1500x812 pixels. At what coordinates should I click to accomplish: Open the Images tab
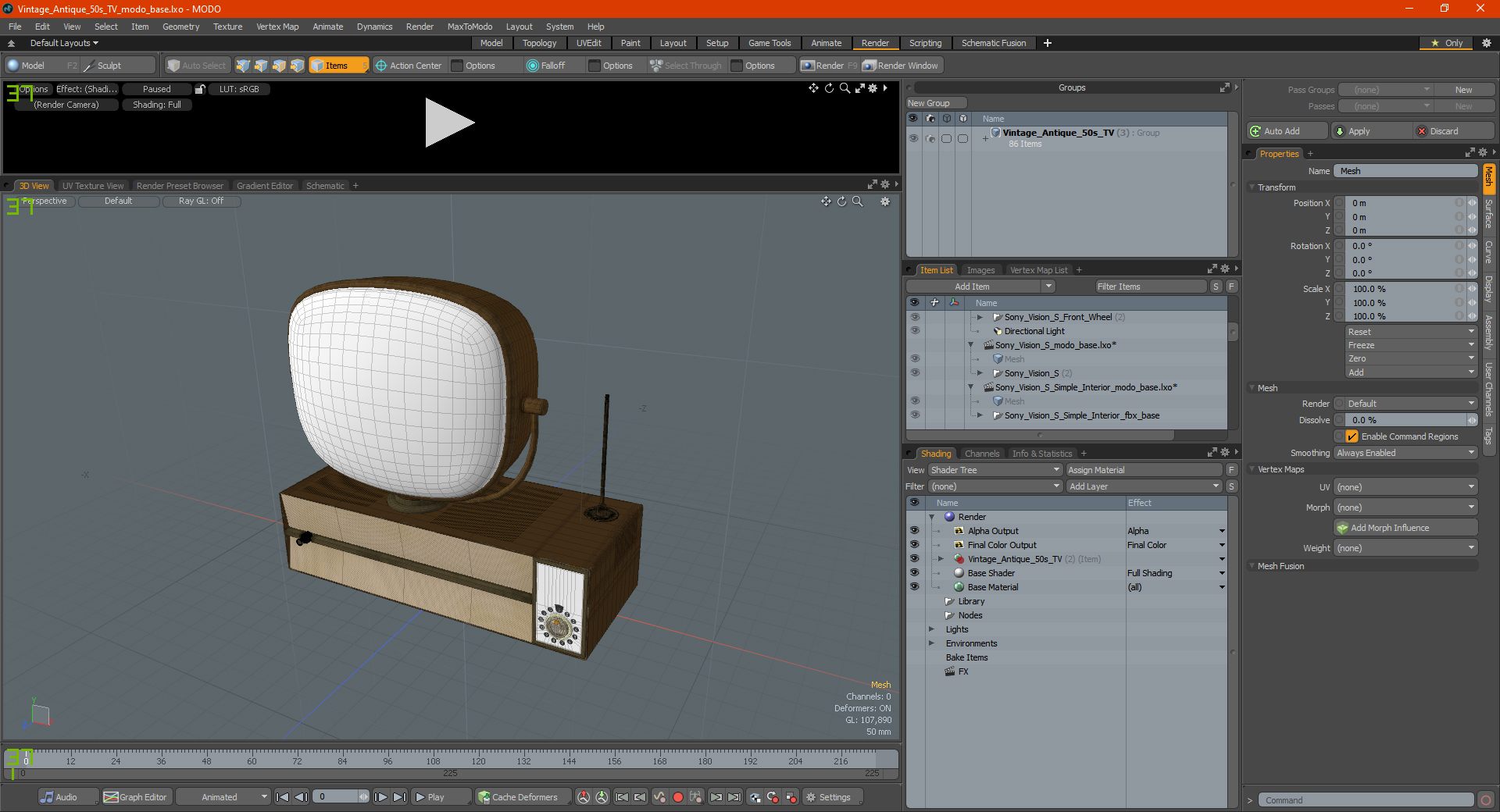click(980, 270)
